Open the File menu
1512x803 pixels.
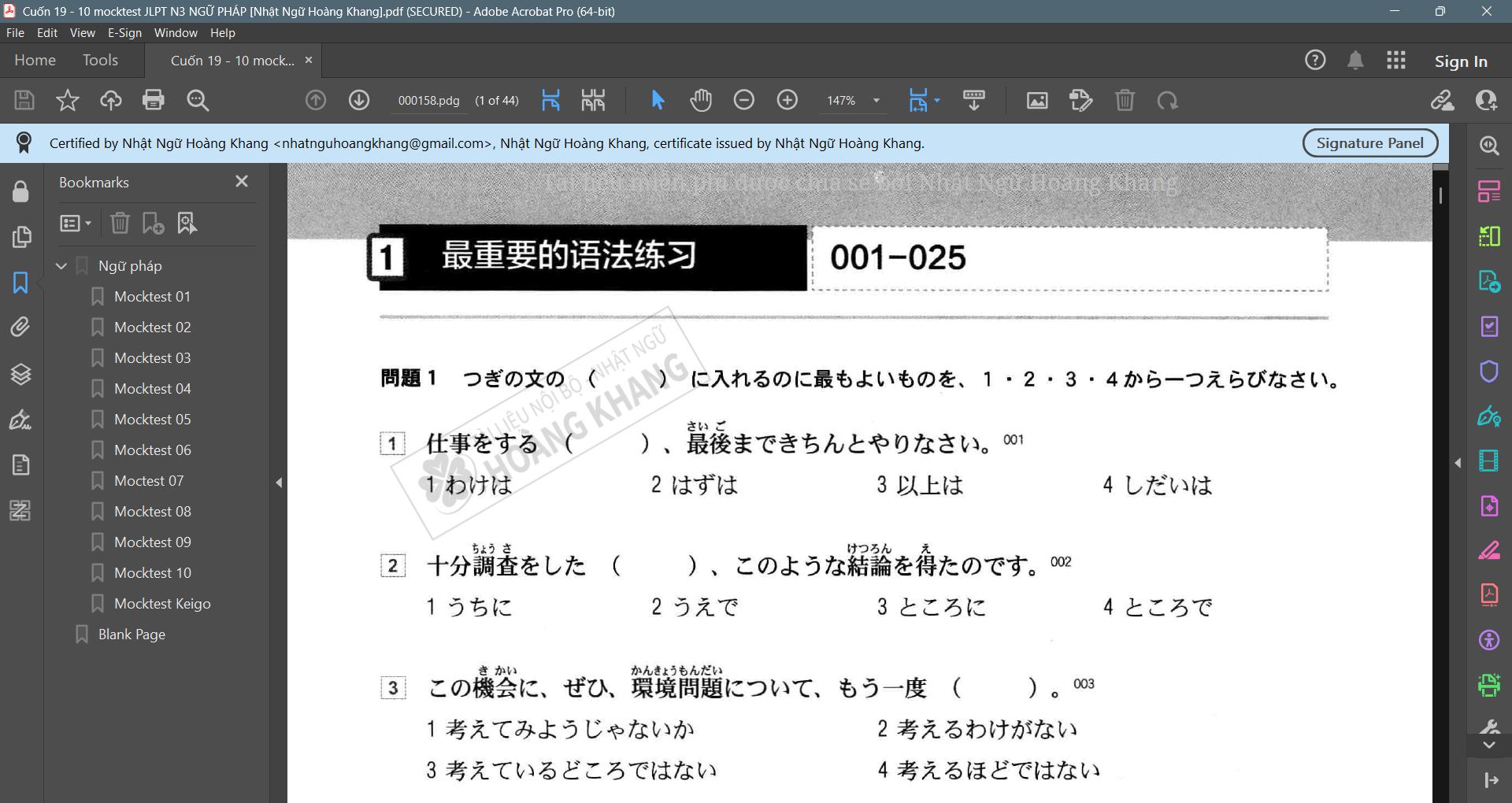[x=15, y=33]
